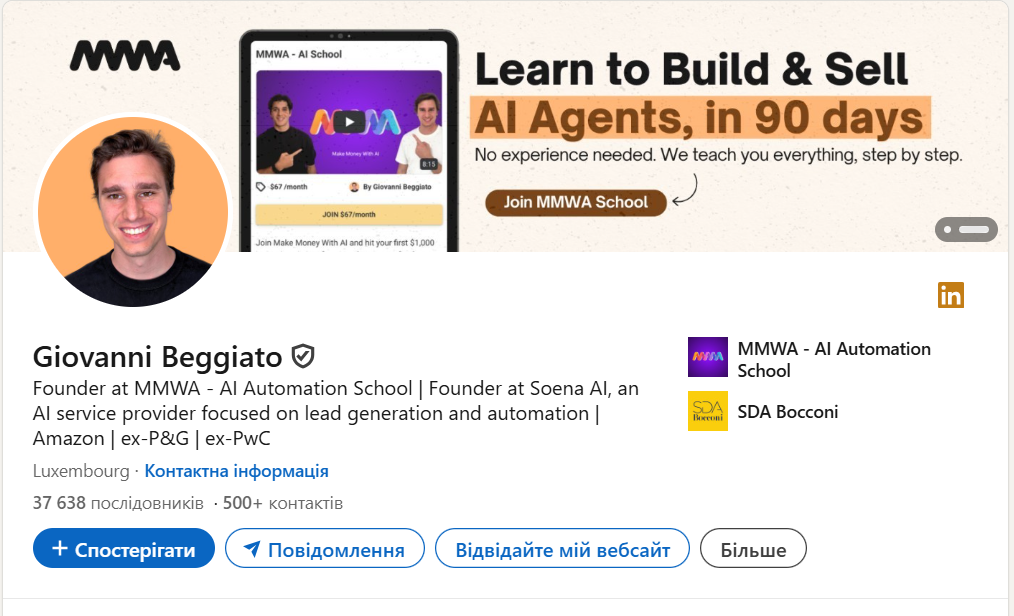1014x616 pixels.
Task: Open the 500+ контактів connections link
Action: tap(283, 503)
